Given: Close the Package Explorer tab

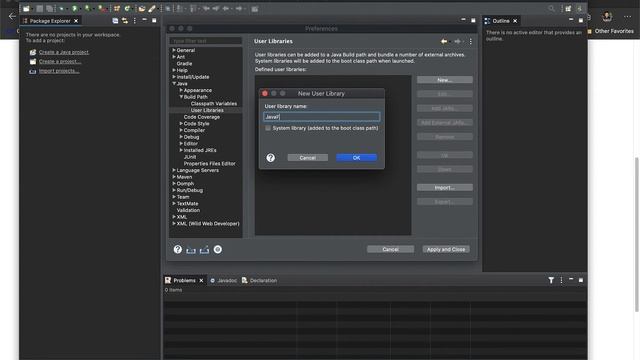Looking at the screenshot, I should coord(76,21).
